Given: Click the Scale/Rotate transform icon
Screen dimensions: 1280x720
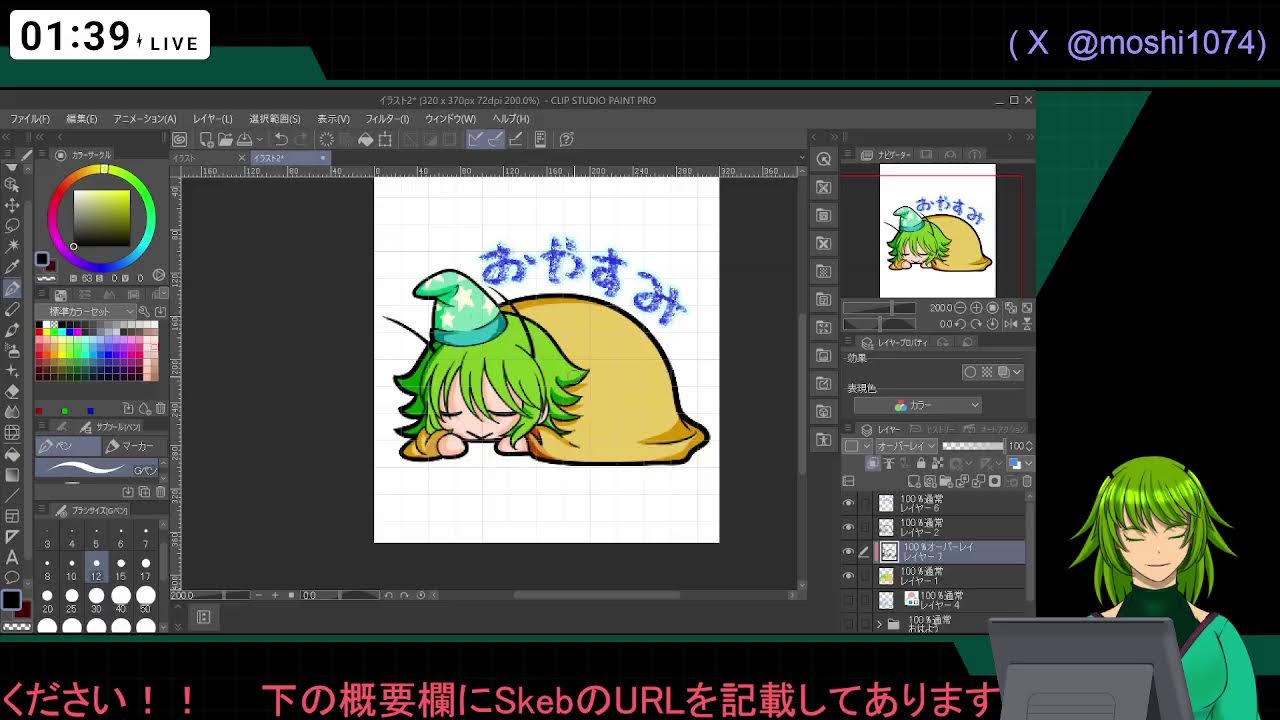Looking at the screenshot, I should (385, 139).
